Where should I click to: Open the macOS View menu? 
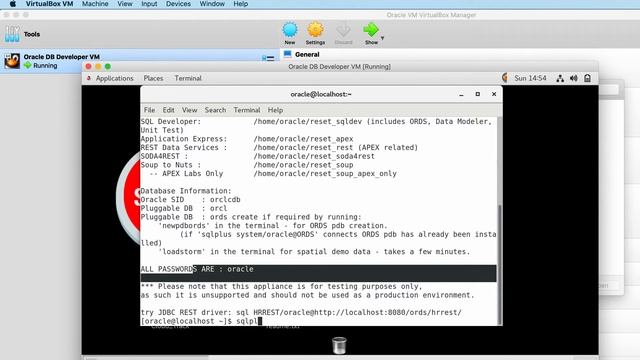coord(125,4)
